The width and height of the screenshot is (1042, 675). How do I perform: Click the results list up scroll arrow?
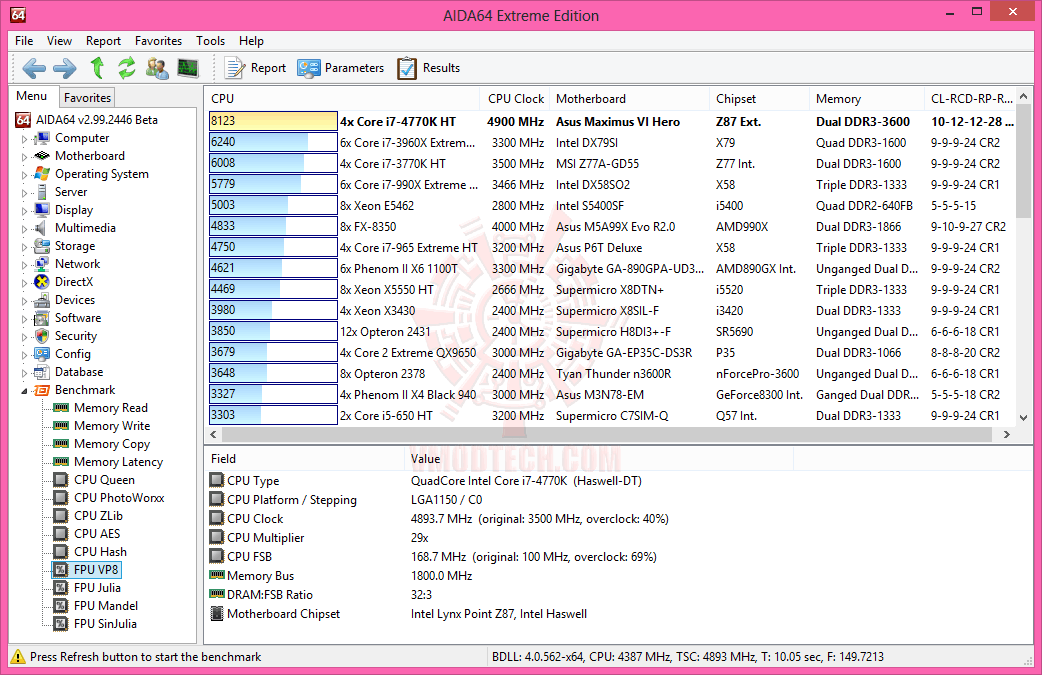(1023, 96)
